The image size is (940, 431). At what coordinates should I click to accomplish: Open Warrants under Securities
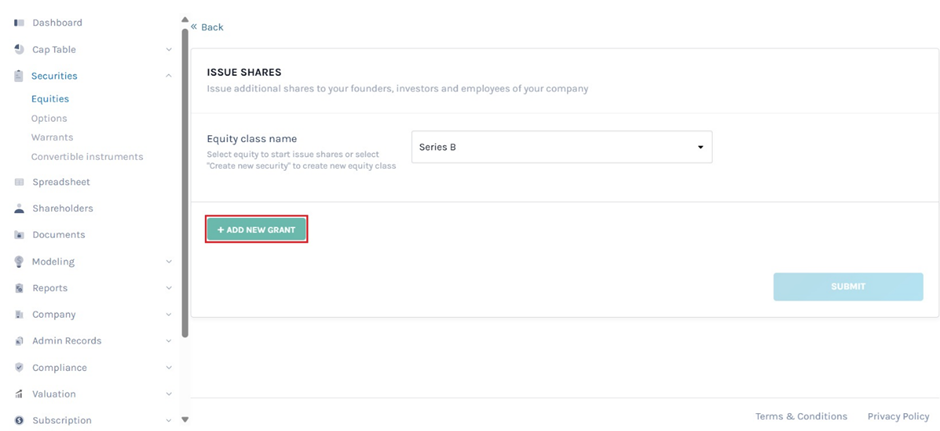click(x=52, y=137)
